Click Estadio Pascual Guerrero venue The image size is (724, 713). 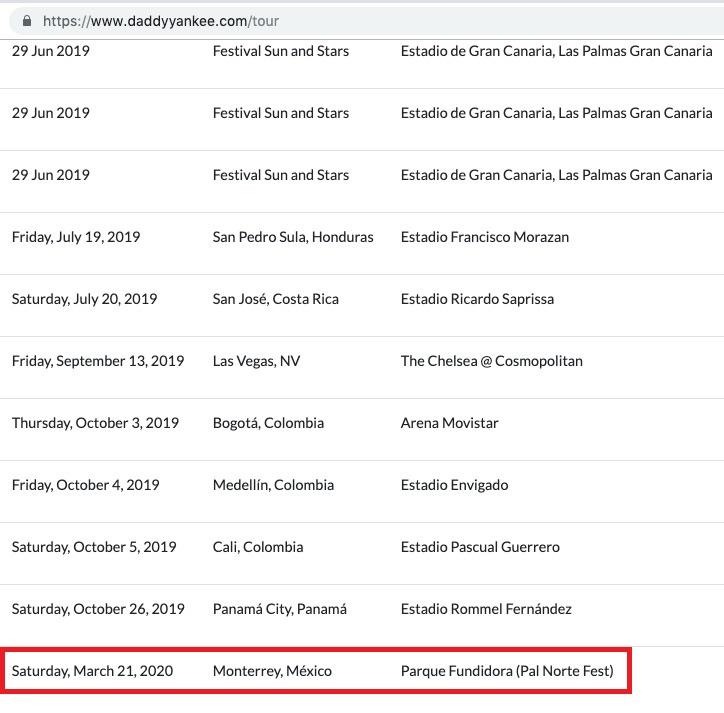(480, 547)
